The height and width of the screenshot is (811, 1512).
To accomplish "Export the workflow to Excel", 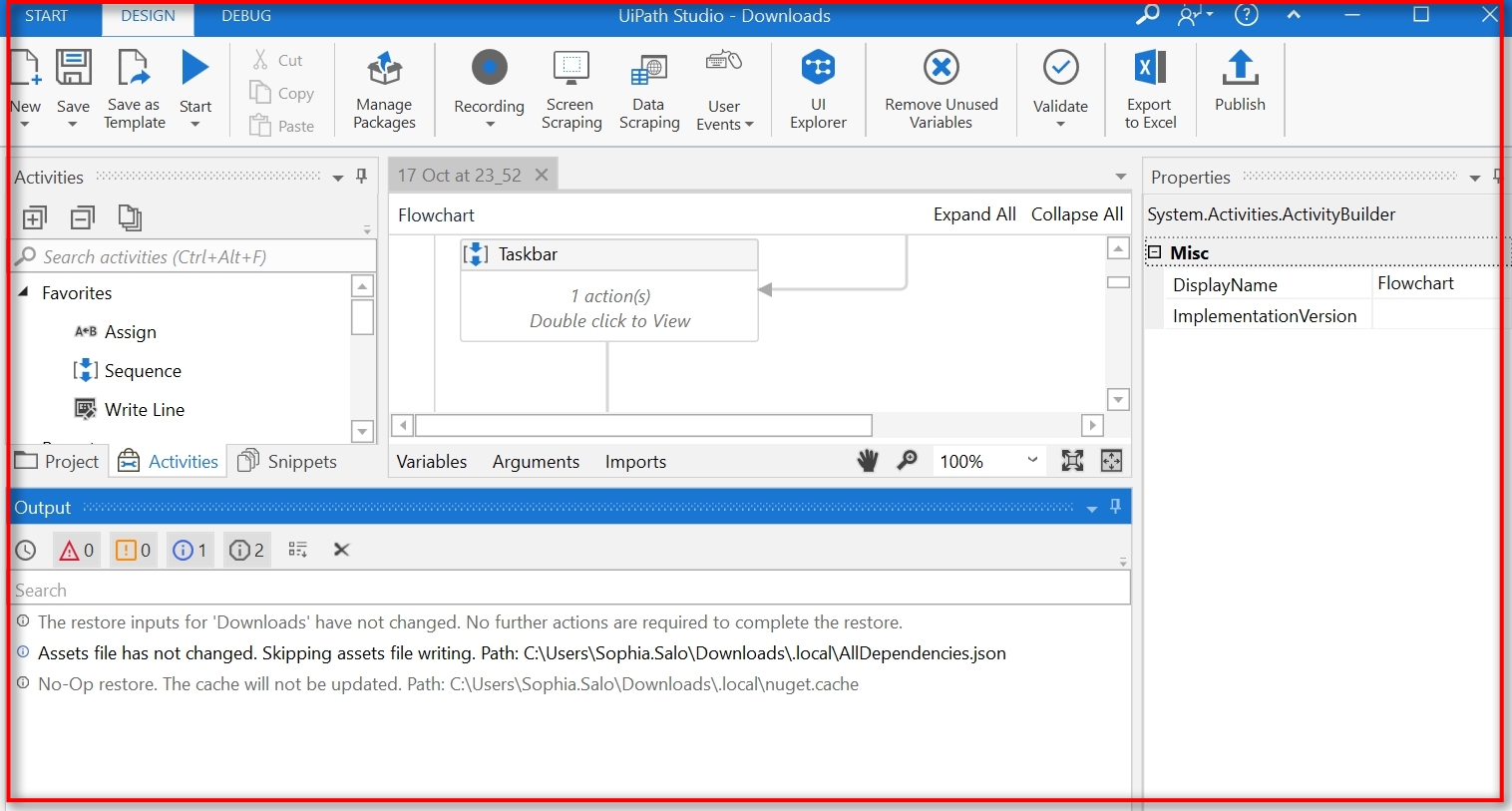I will point(1149,90).
